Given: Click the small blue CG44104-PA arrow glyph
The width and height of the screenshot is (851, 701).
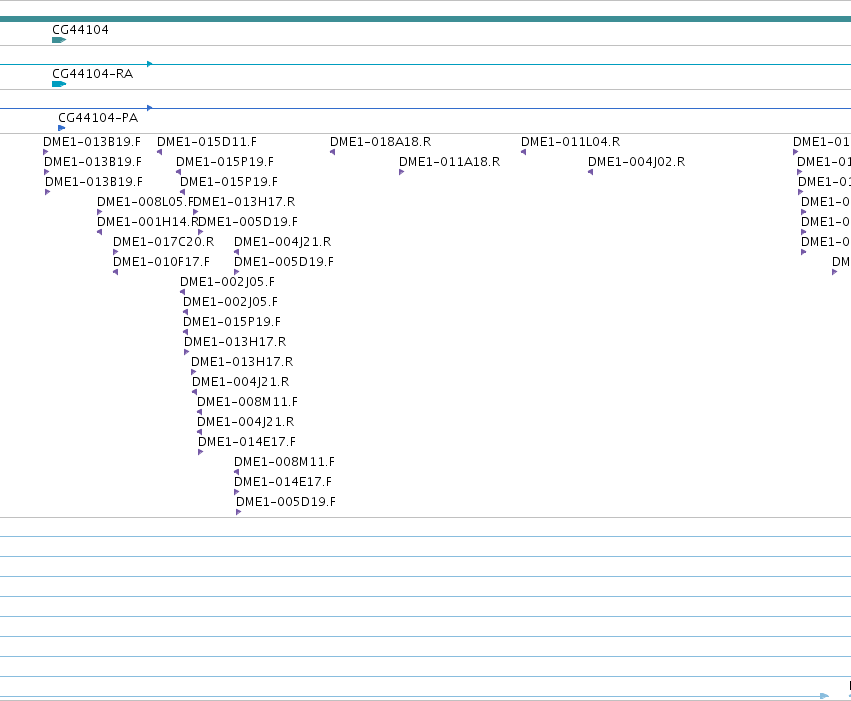Looking at the screenshot, I should 61,128.
